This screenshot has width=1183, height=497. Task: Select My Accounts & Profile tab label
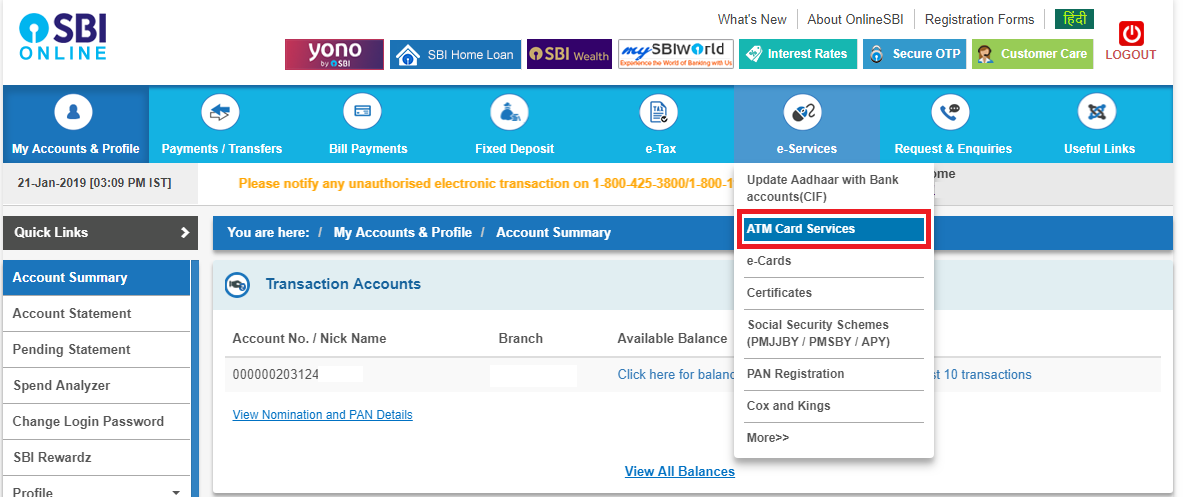pyautogui.click(x=75, y=149)
